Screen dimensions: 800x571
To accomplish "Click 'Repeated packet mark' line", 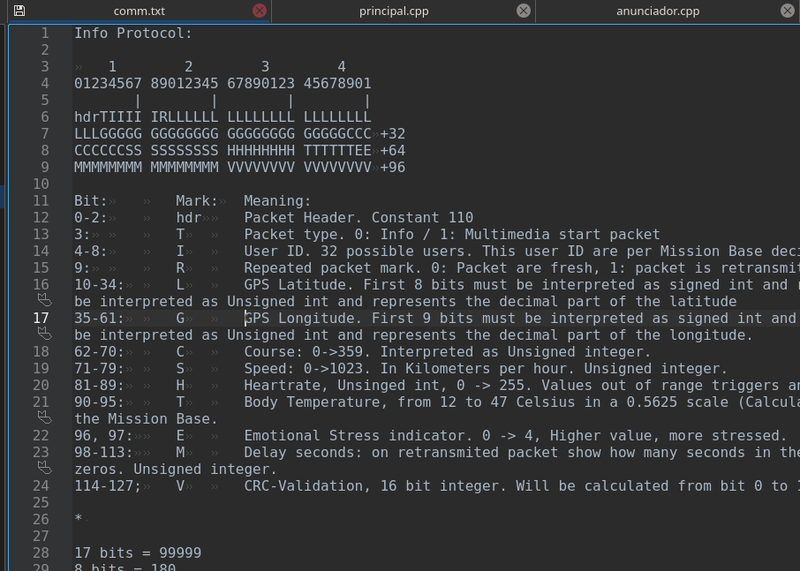I will tap(521, 268).
